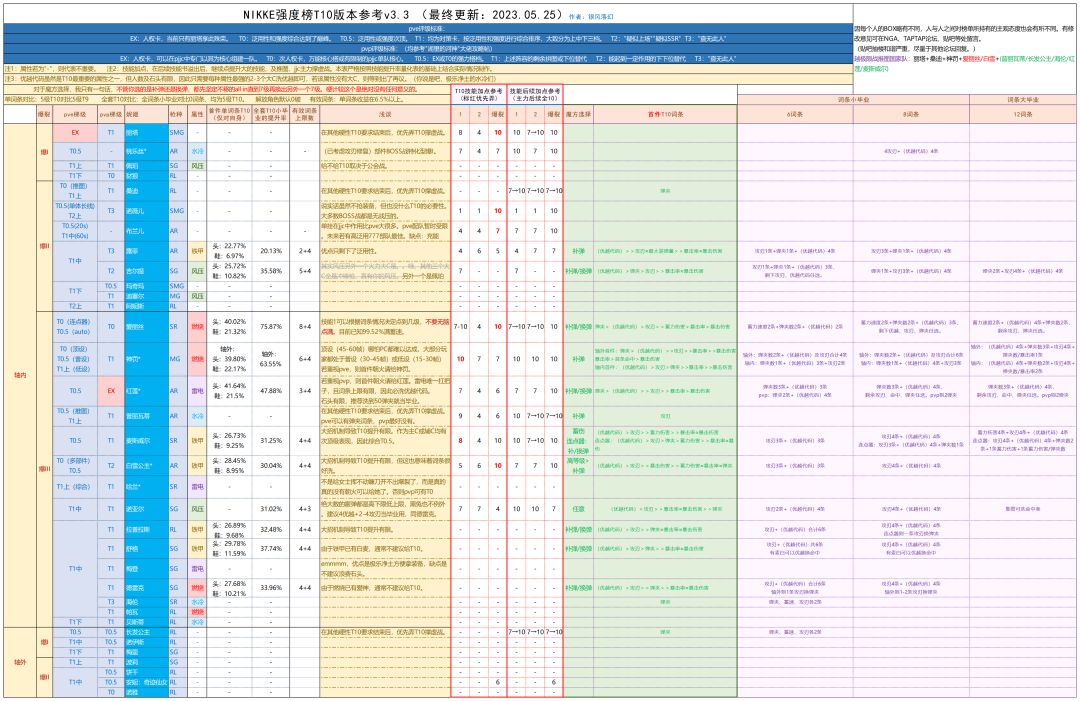The width and height of the screenshot is (1080, 701).
Task: Select the 魔方选择 column header
Action: [578, 114]
